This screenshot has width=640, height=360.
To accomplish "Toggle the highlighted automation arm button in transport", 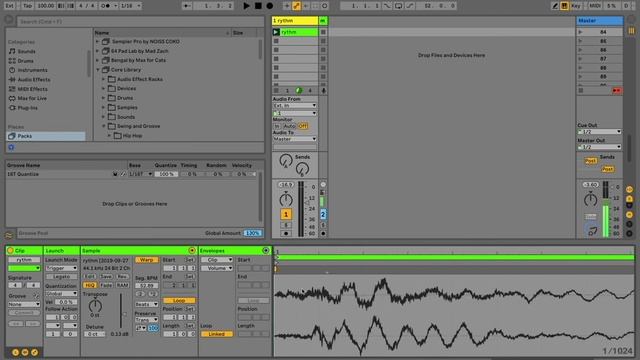I will (296, 6).
